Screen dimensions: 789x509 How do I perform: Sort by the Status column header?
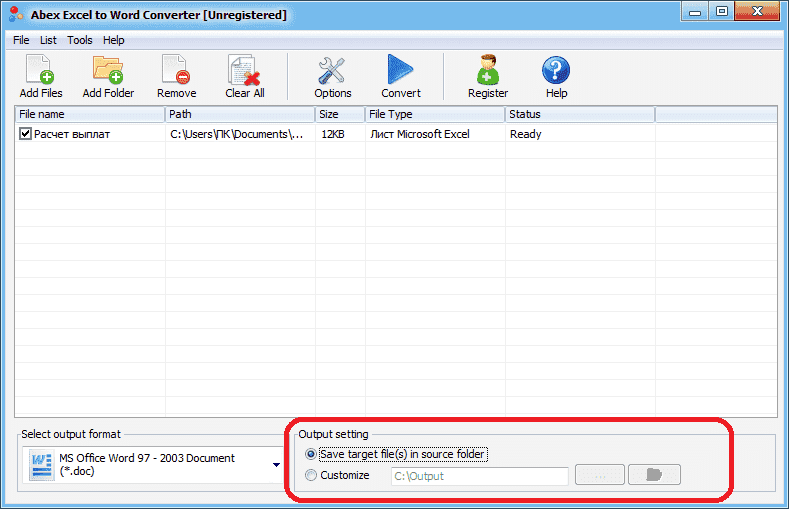point(580,114)
